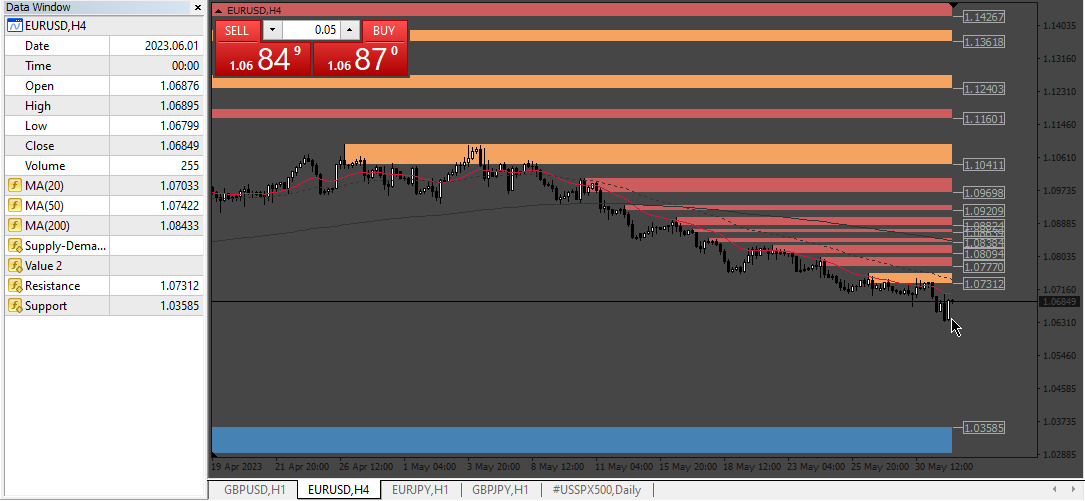
Task: Click the Date value 2023.06.01
Action: pyautogui.click(x=172, y=46)
